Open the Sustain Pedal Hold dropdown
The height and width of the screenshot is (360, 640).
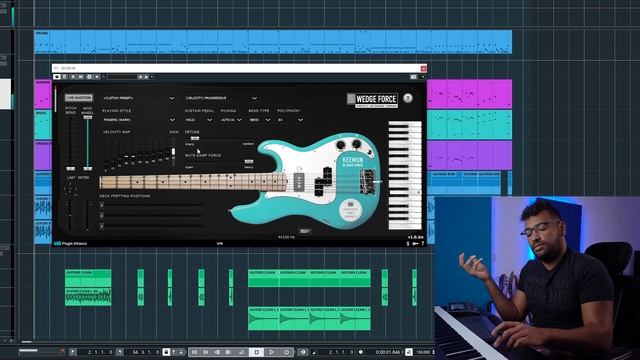tap(198, 120)
